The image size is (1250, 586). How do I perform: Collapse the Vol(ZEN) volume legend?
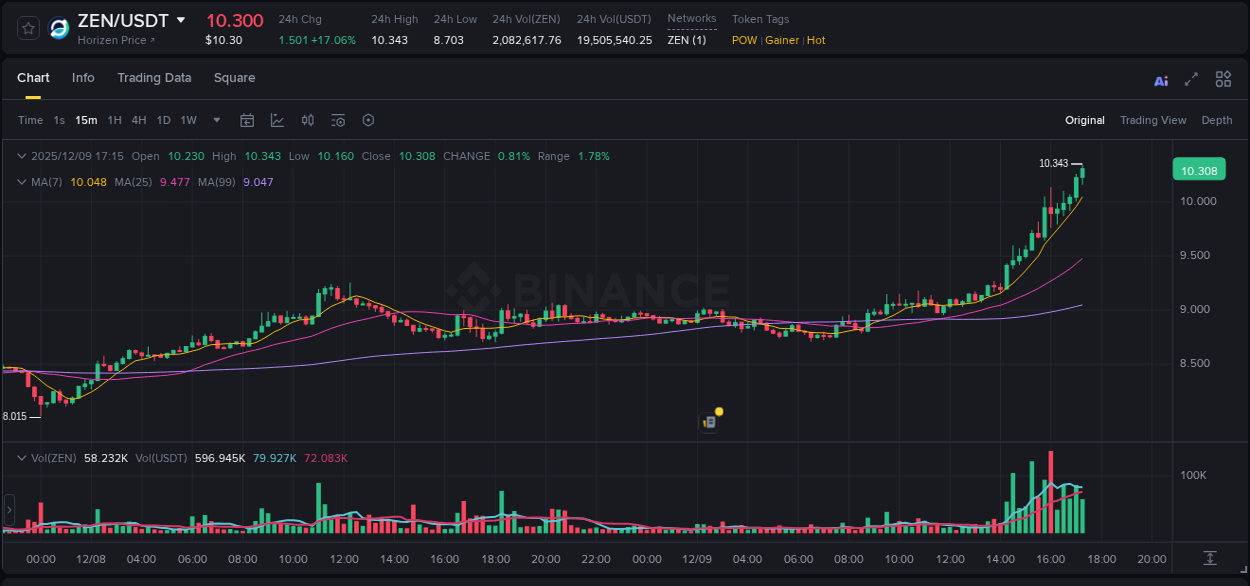coord(22,457)
